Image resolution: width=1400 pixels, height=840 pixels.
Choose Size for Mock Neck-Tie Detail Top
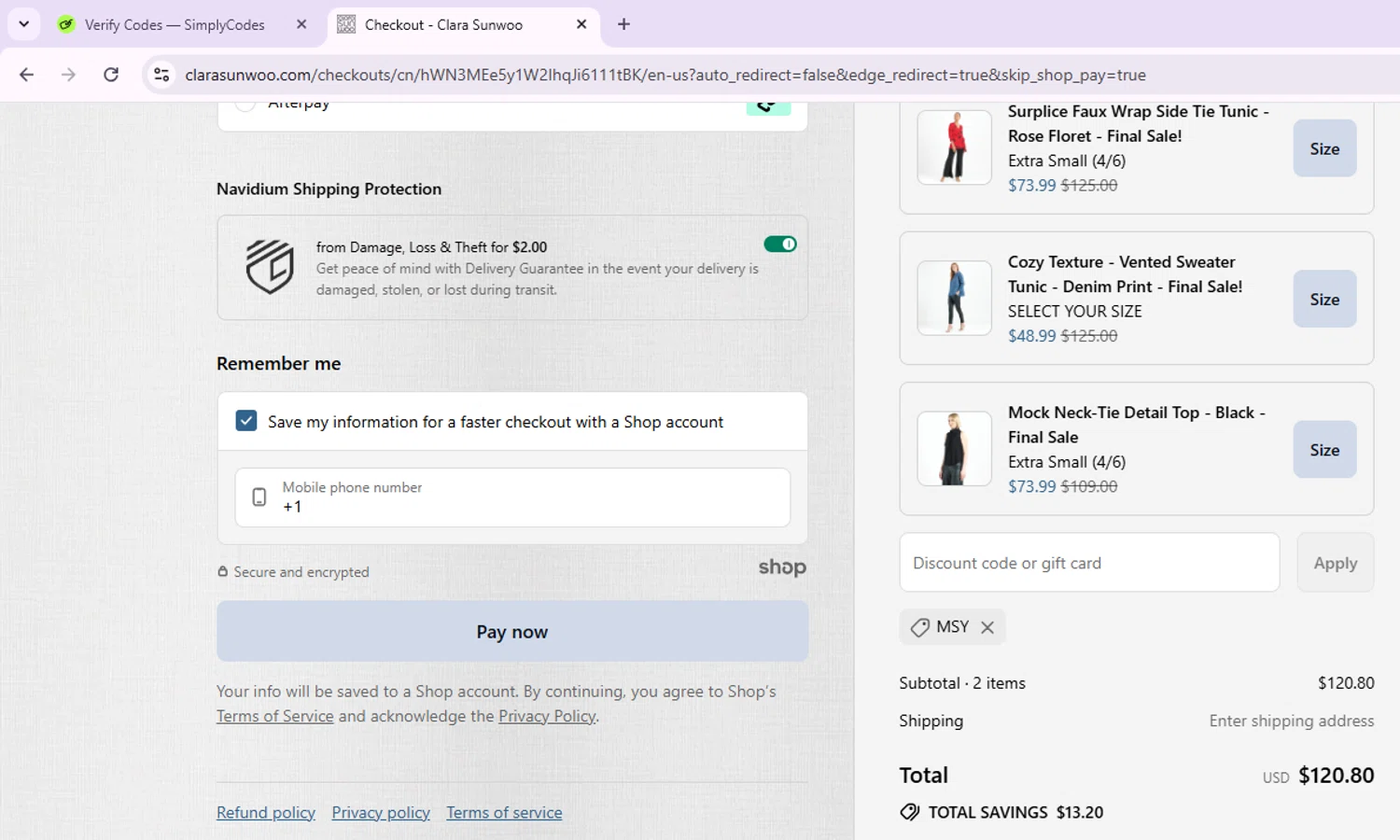pos(1324,450)
